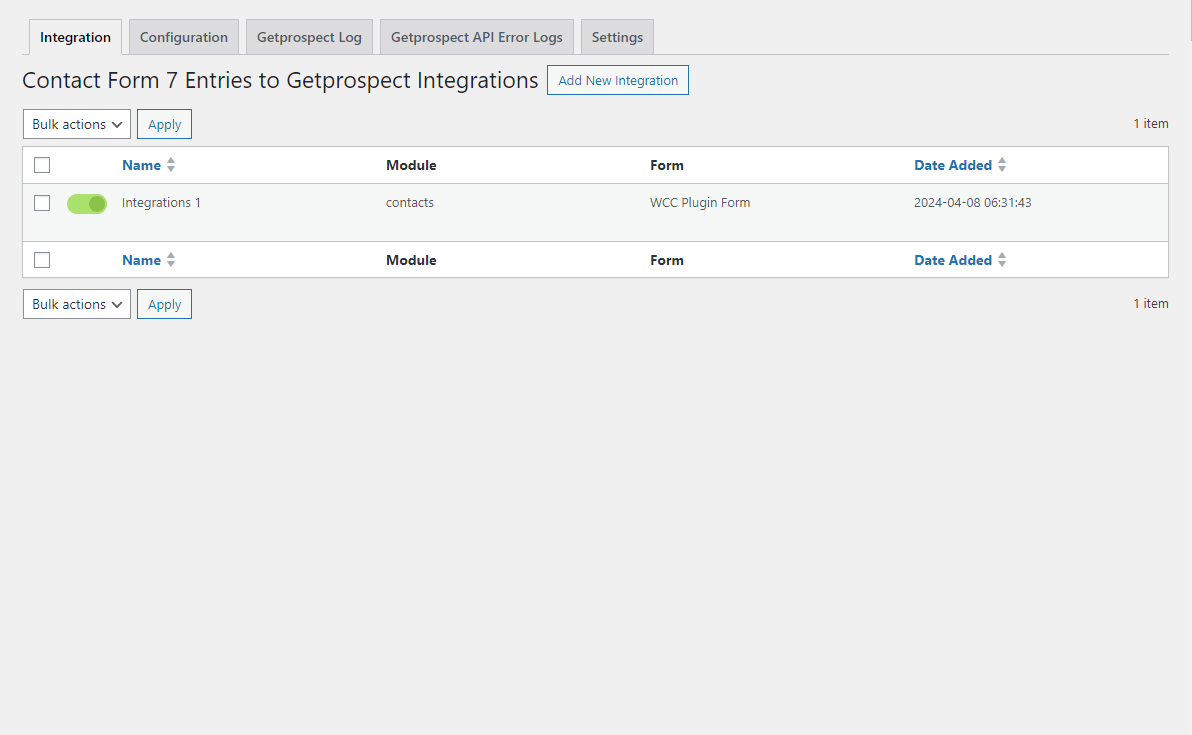Click header Date Added sort arrows icon
This screenshot has height=735, width=1192.
point(1002,165)
